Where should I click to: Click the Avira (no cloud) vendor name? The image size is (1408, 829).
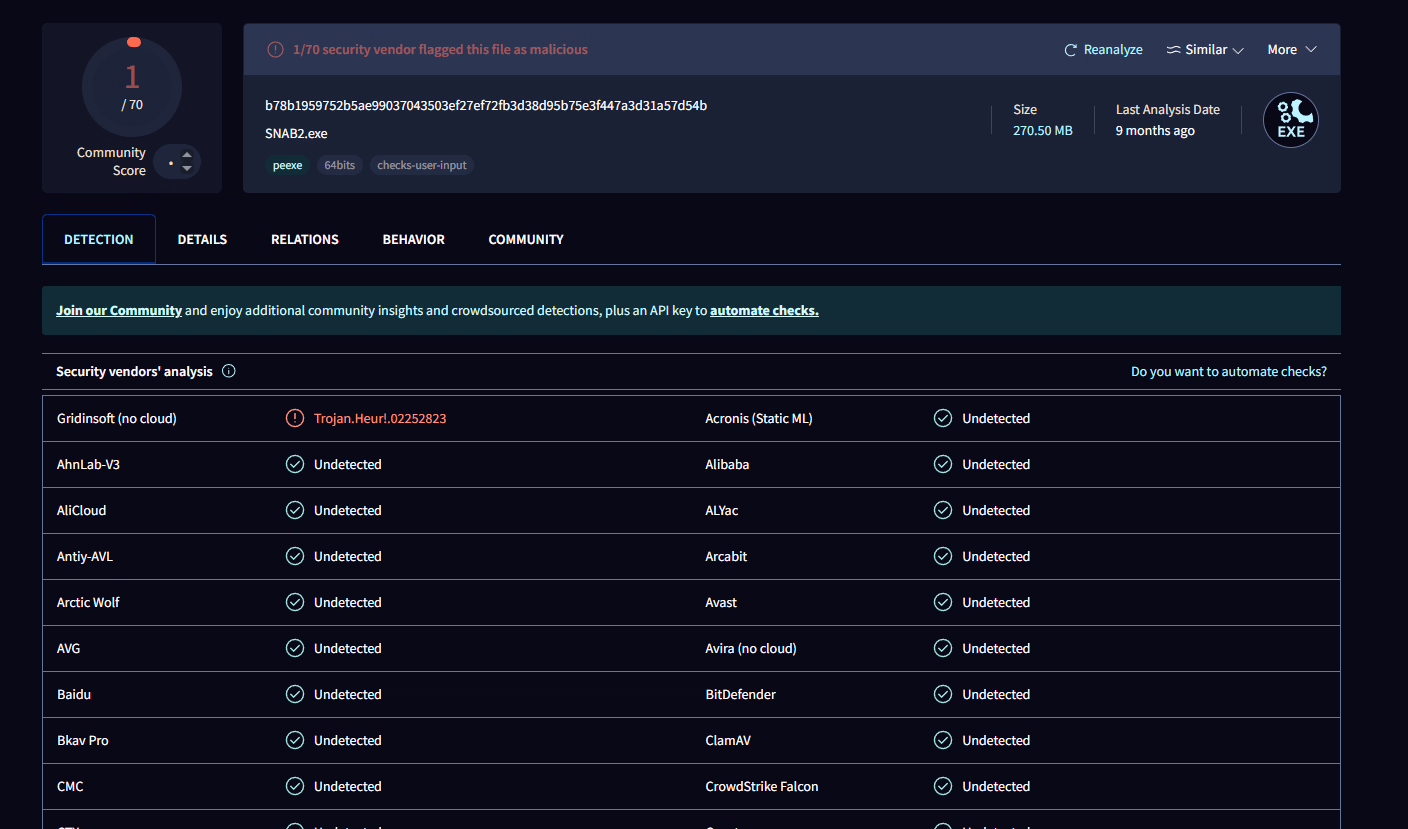pos(751,648)
